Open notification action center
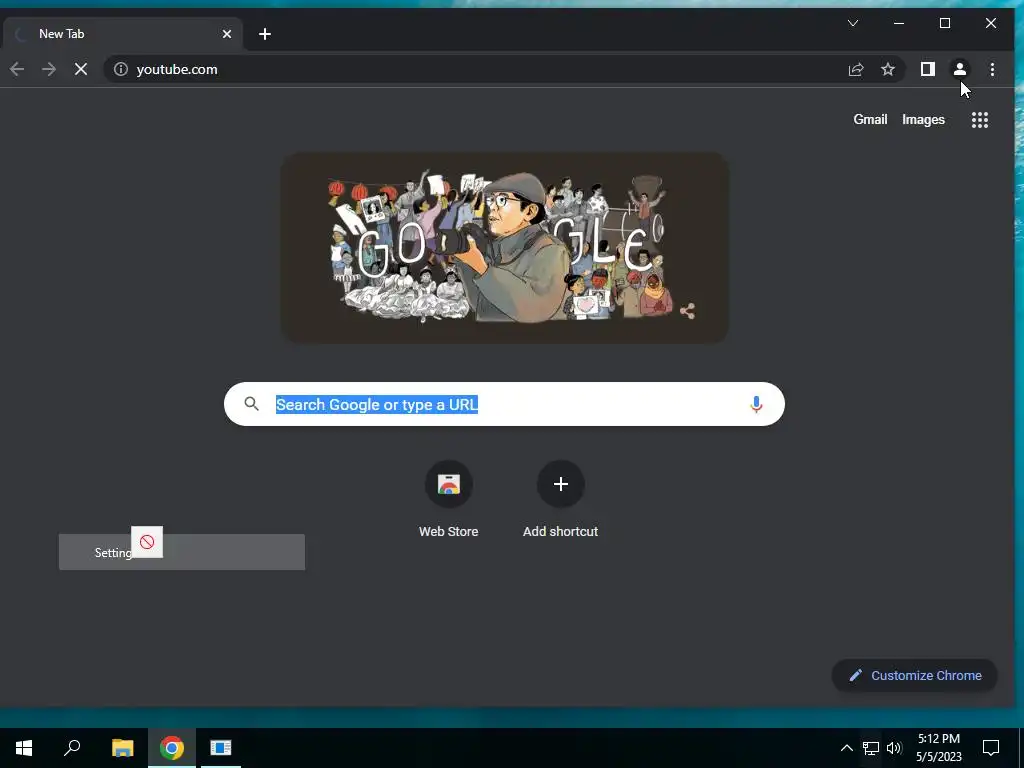Image resolution: width=1024 pixels, height=768 pixels. (991, 748)
